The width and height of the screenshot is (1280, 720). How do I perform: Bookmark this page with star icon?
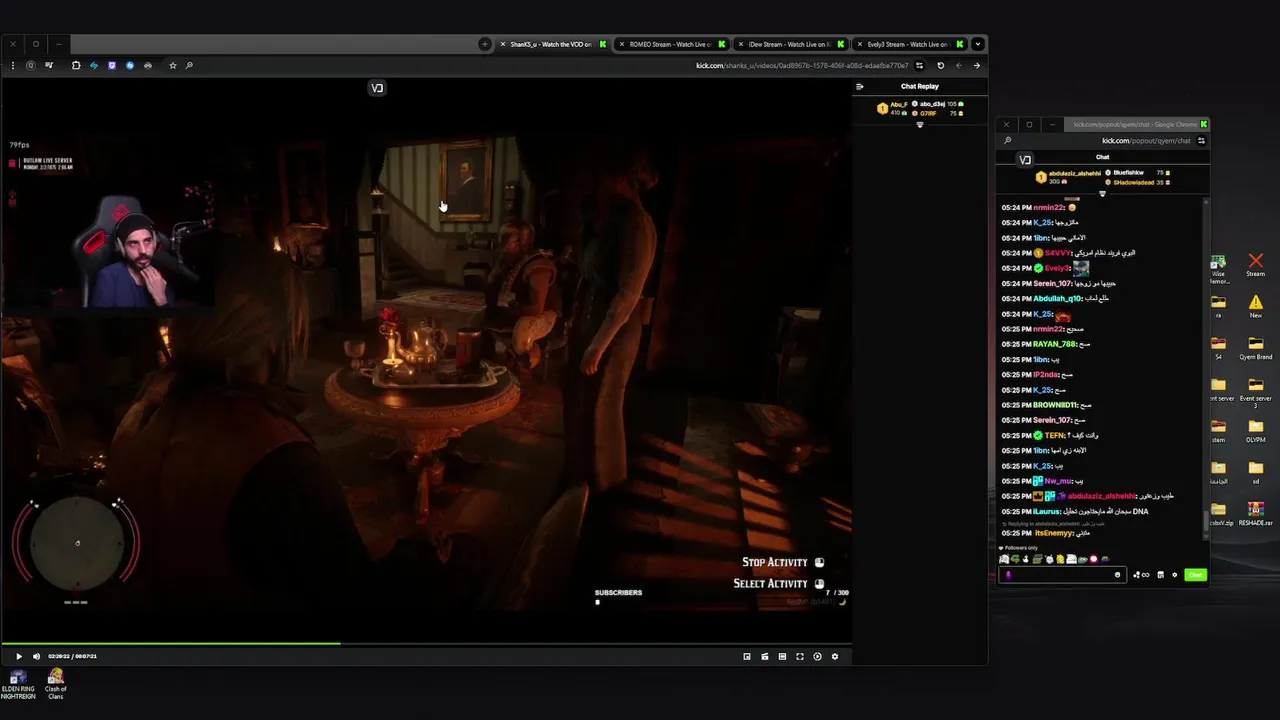click(172, 66)
